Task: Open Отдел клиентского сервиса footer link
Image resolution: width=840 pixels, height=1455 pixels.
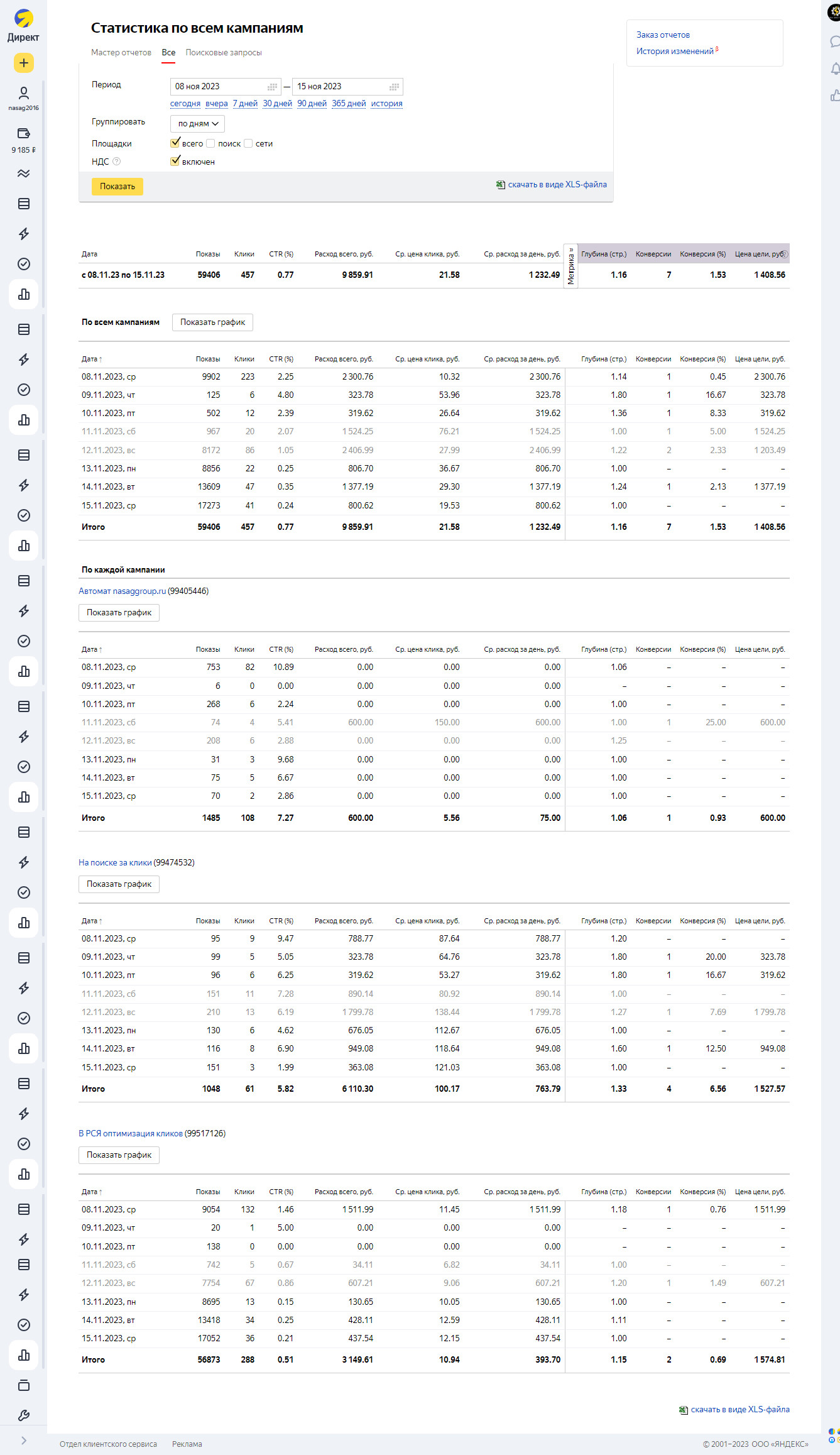Action: point(108,1444)
